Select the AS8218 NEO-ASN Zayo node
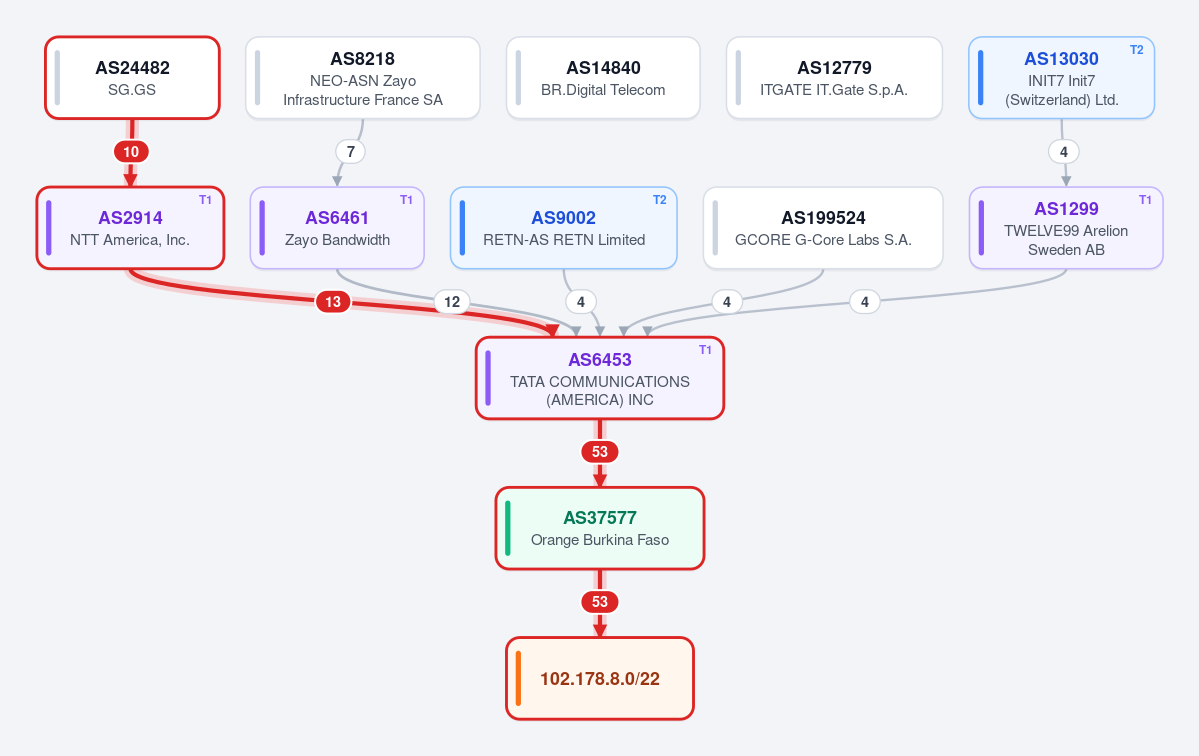Screen dimensions: 1199x756 click(x=362, y=78)
